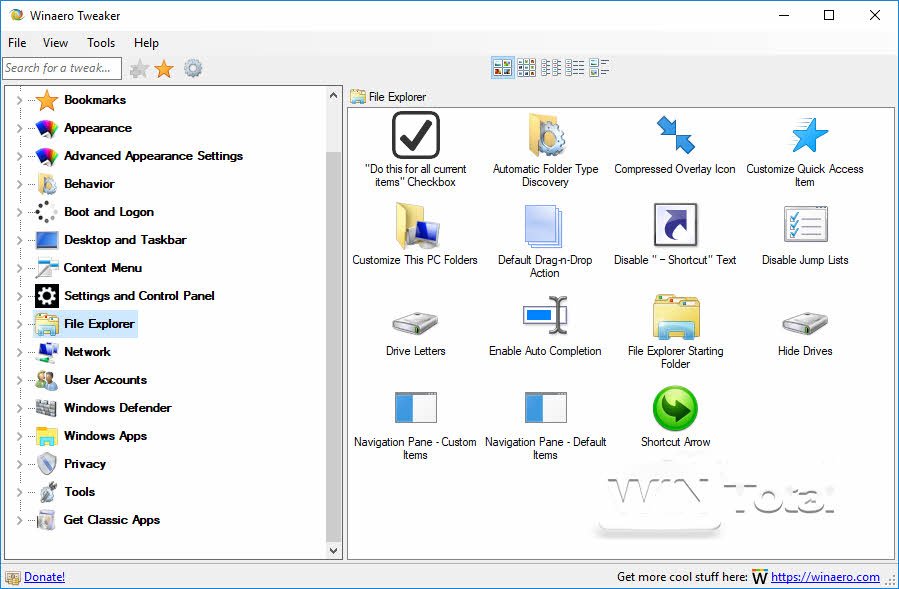Select Context Menu tree item
The width and height of the screenshot is (899, 589).
[103, 268]
